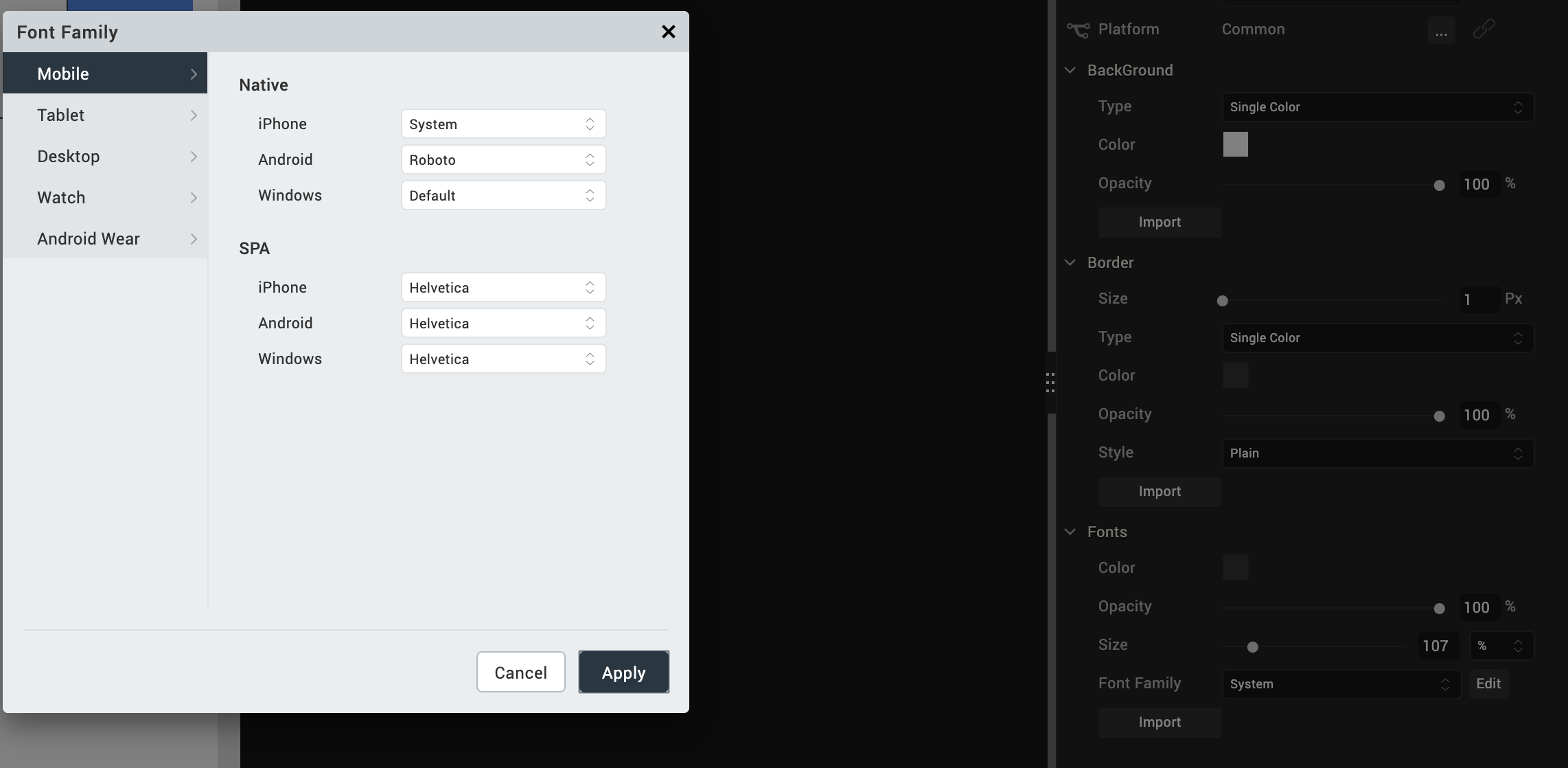This screenshot has height=768, width=1568.
Task: Click the BackGround color swatch
Action: point(1235,145)
